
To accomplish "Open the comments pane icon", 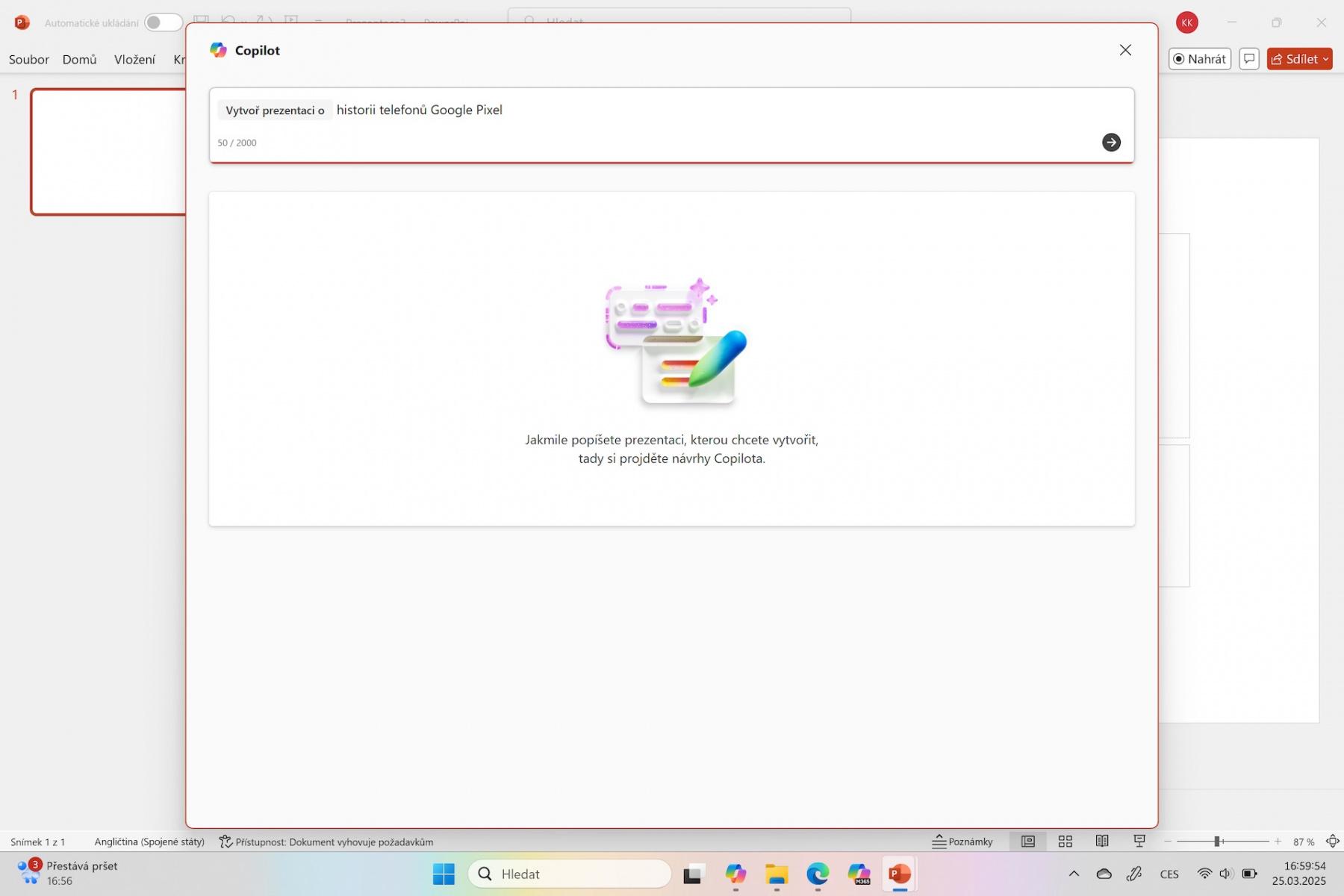I will click(1249, 59).
